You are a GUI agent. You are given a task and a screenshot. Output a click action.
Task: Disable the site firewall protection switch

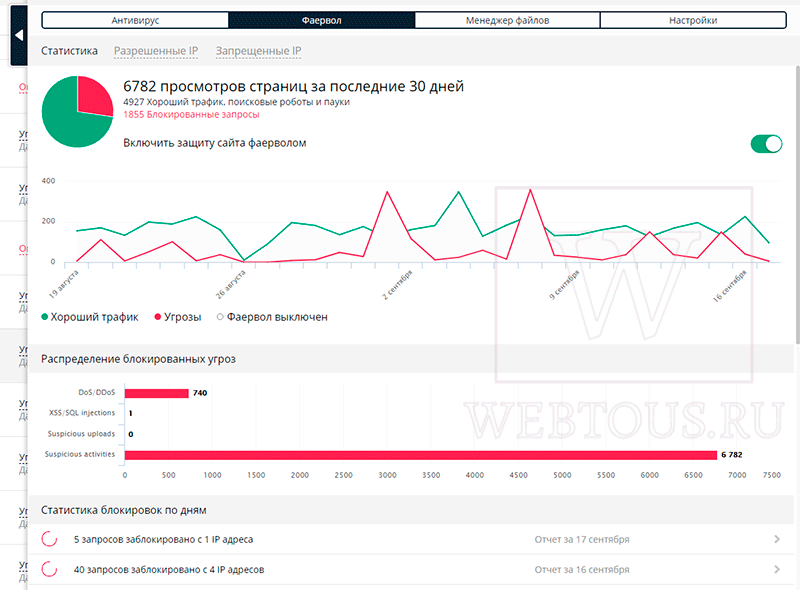coord(766,144)
